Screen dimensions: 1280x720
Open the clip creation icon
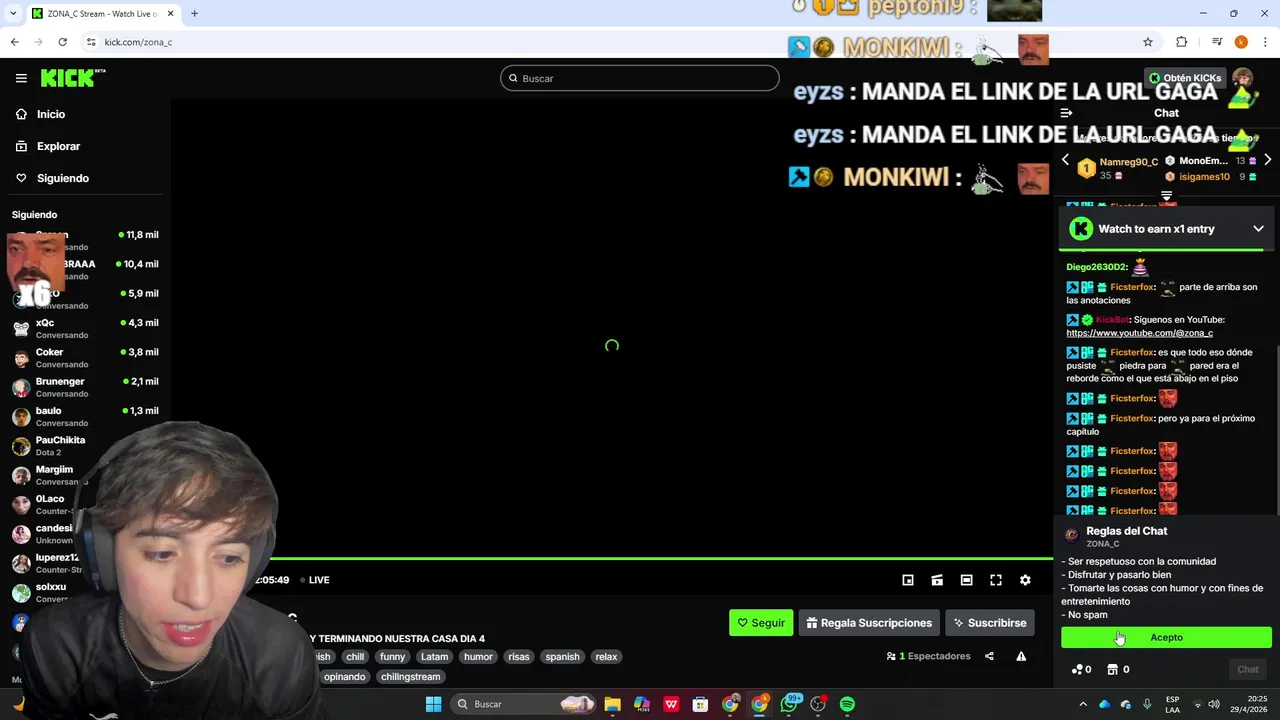click(x=937, y=580)
